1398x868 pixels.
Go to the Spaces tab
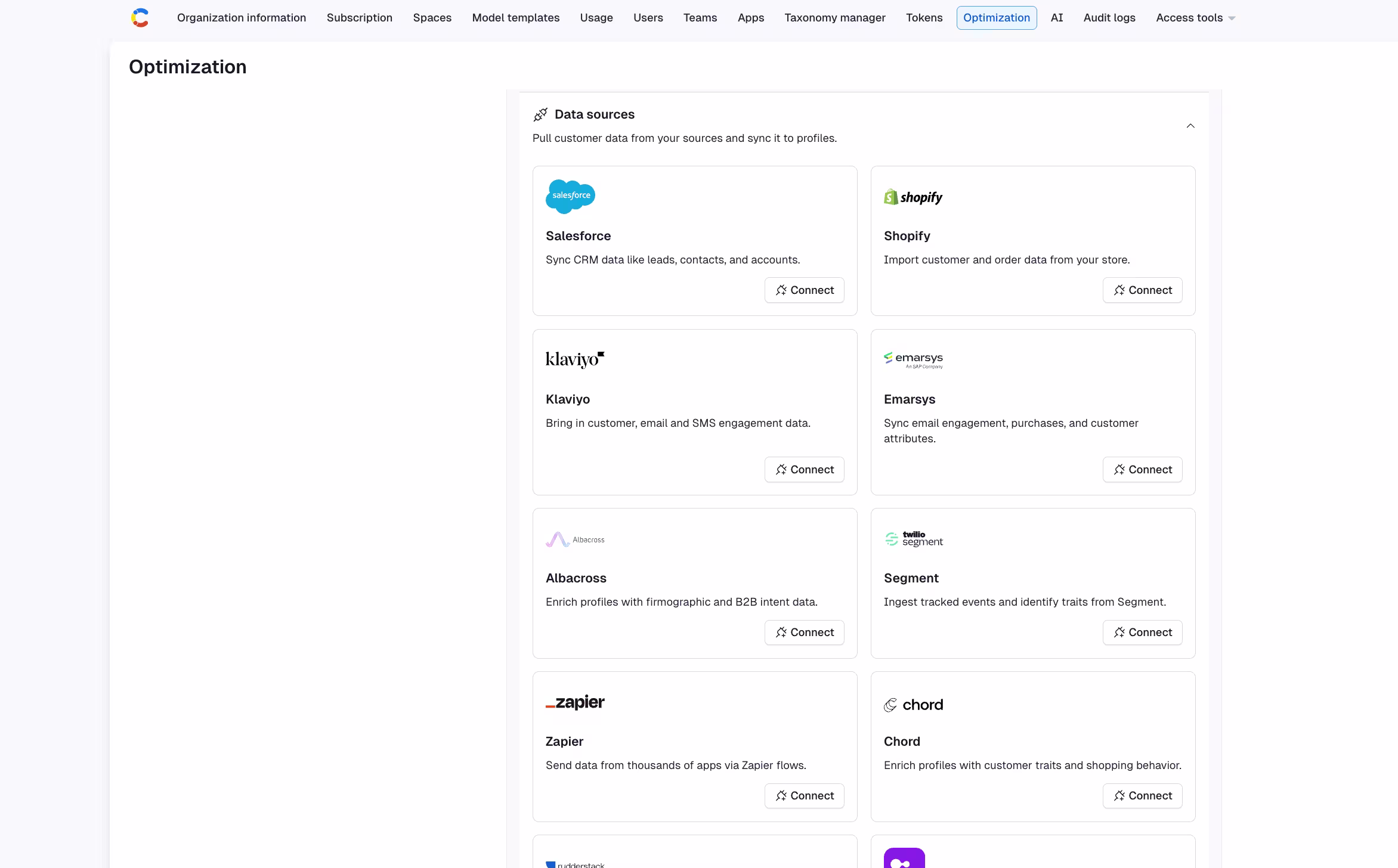(x=432, y=18)
